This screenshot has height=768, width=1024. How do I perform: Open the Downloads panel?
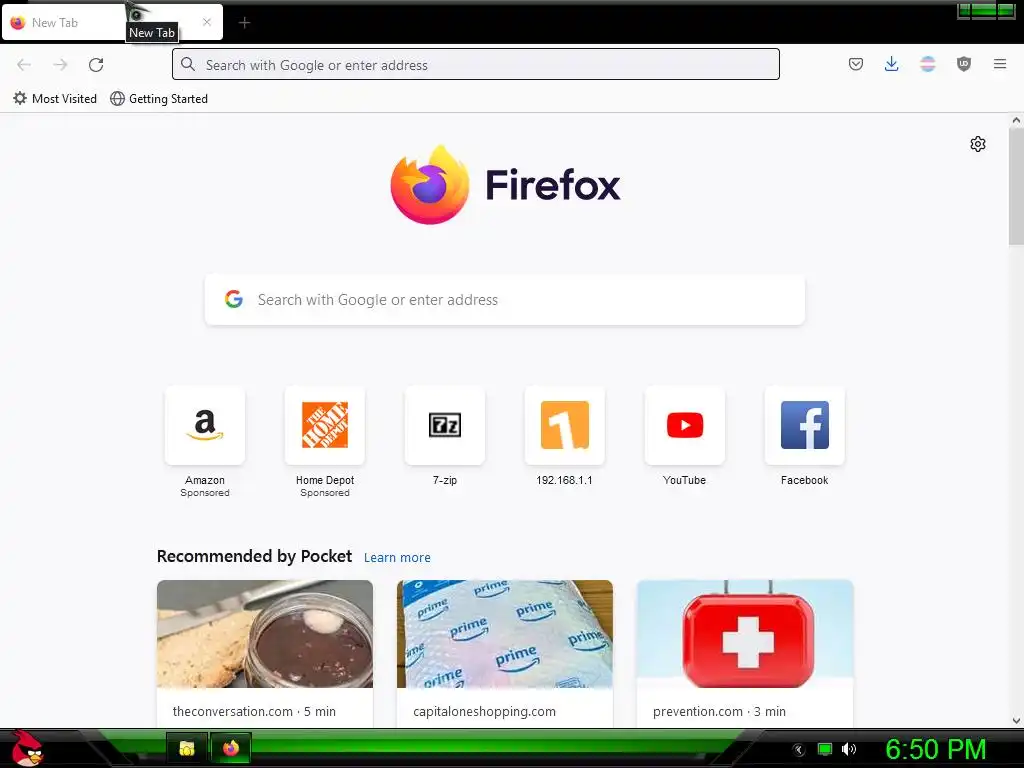click(891, 64)
